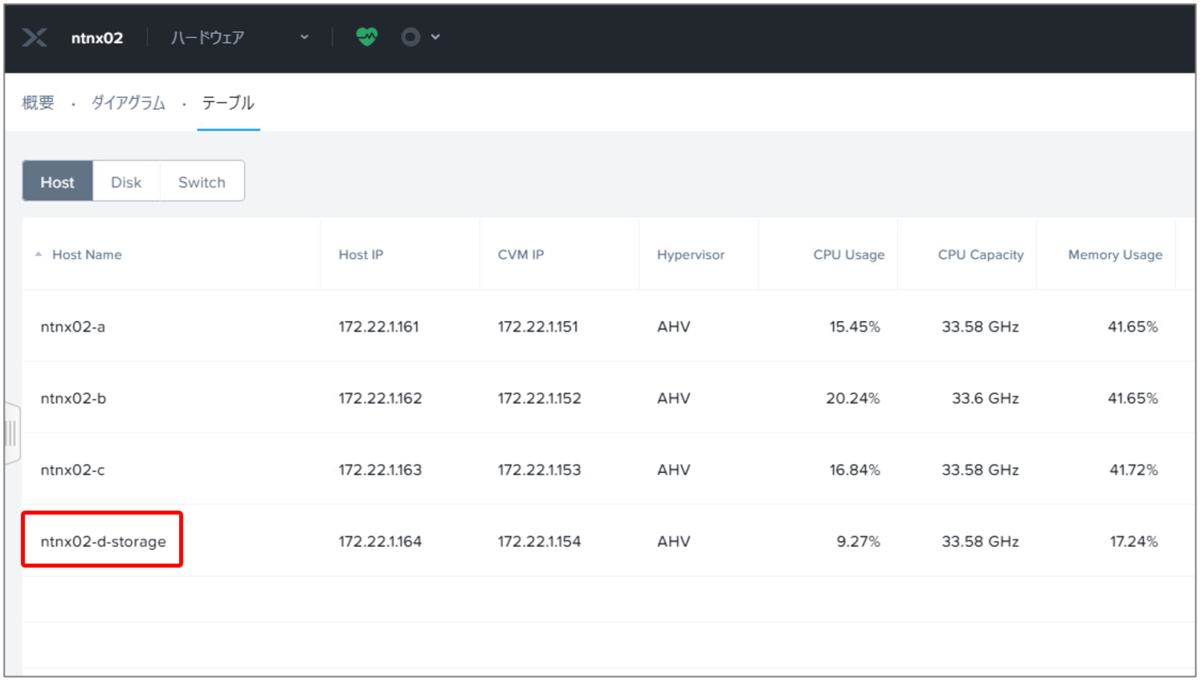Expand the dropdown arrow beside the circle icon

[435, 37]
